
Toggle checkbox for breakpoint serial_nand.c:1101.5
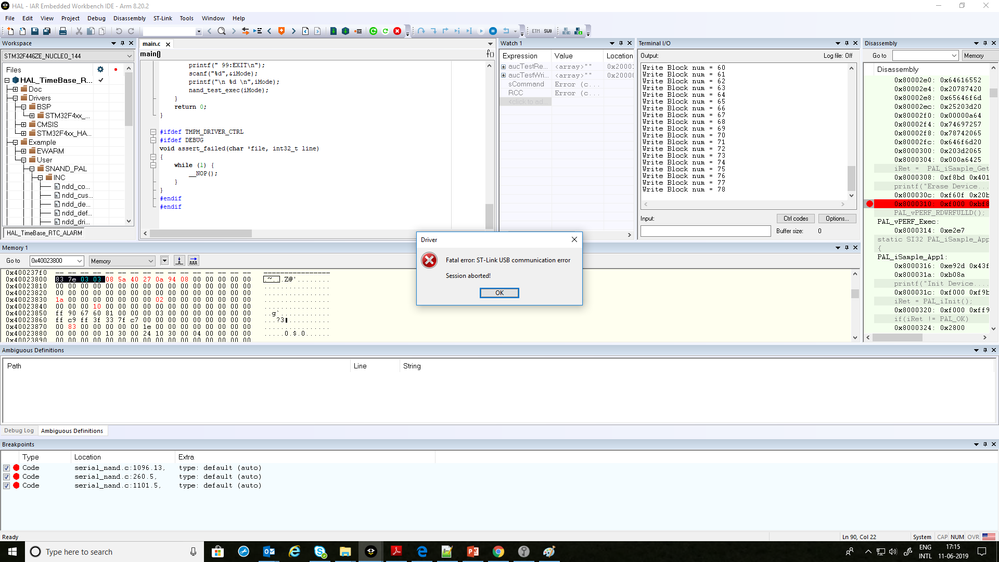click(7, 486)
